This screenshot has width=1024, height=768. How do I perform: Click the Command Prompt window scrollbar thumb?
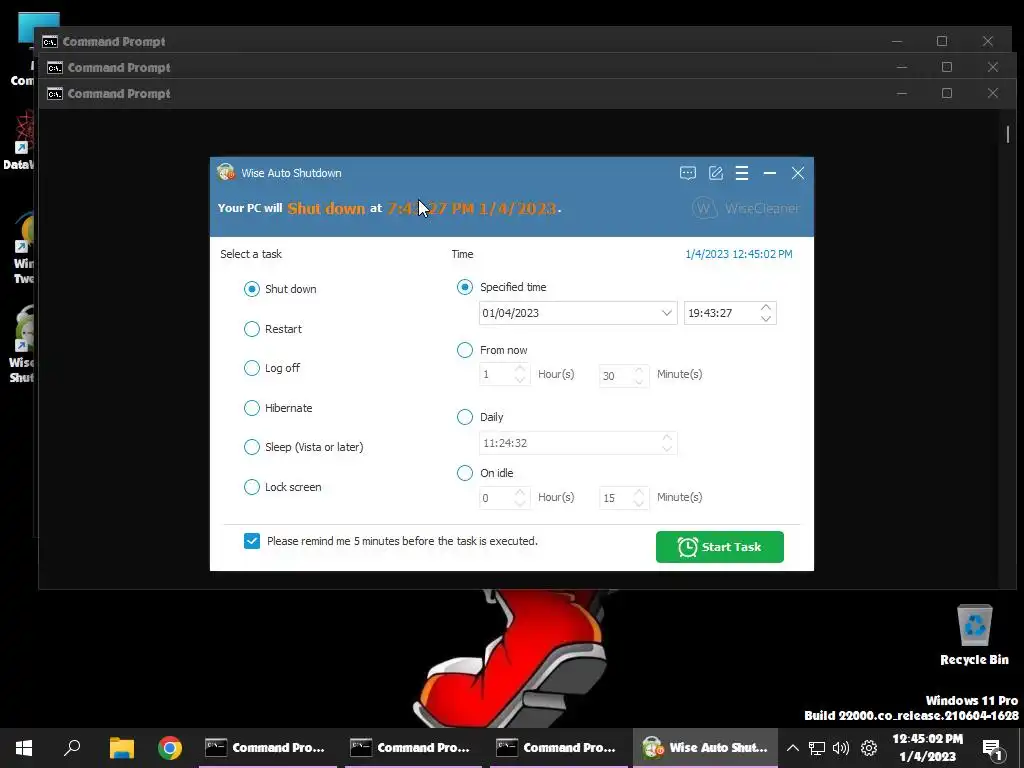point(1008,134)
